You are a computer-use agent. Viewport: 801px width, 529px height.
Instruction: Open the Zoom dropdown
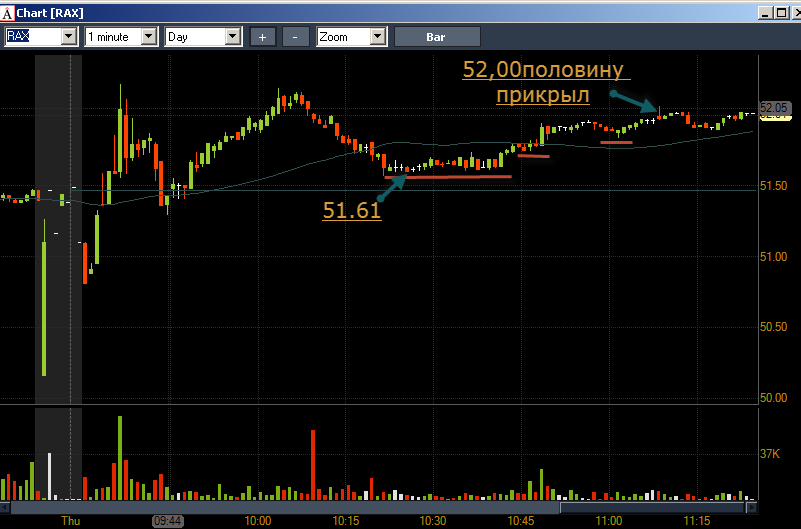[x=378, y=37]
